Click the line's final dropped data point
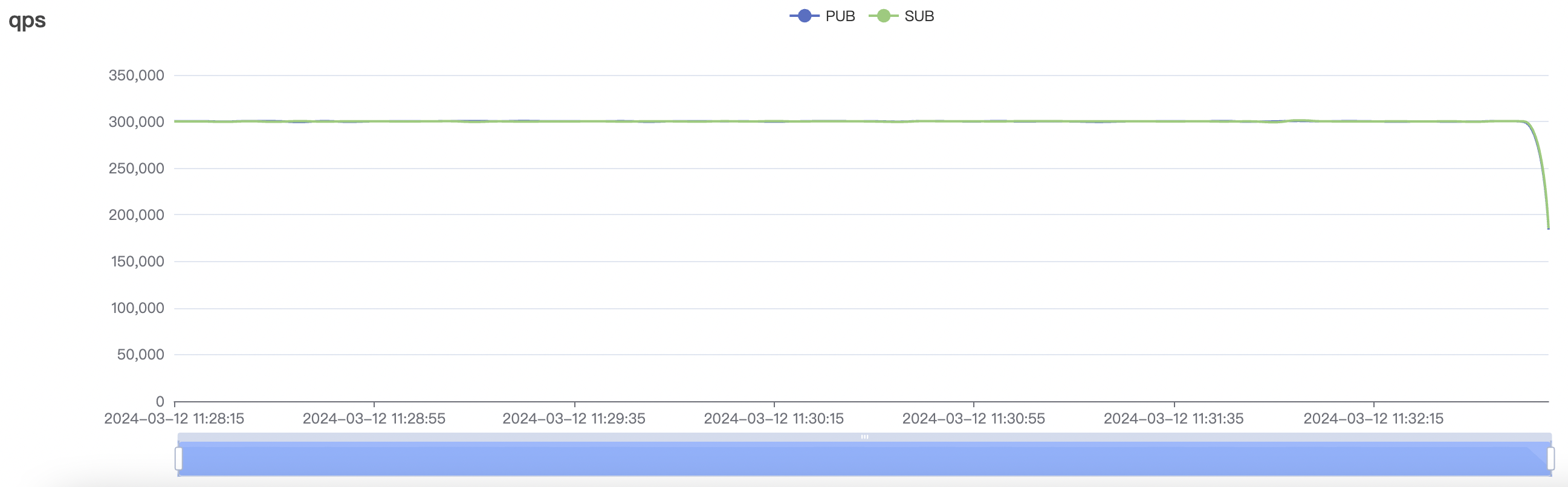 (x=1548, y=228)
